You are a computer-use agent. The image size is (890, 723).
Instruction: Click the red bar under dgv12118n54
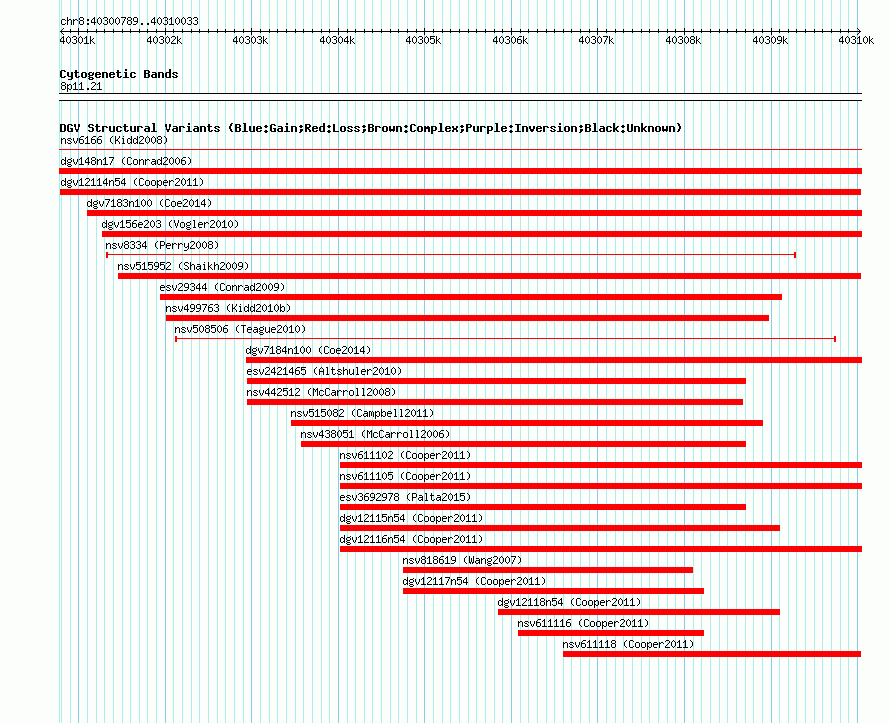tap(639, 612)
